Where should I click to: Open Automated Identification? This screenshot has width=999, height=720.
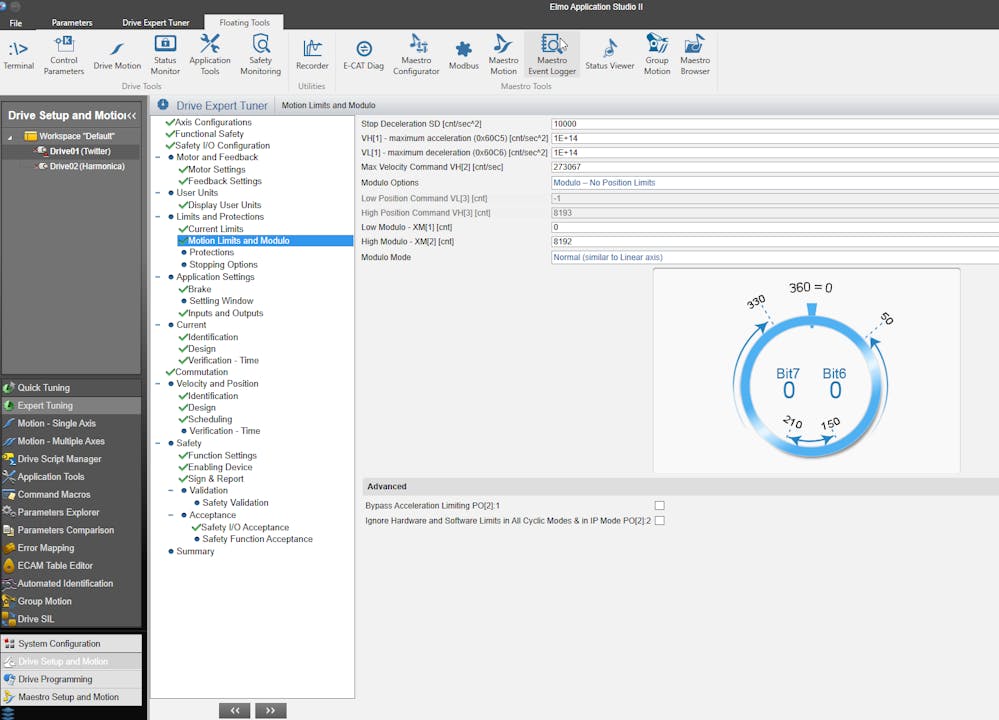71,584
